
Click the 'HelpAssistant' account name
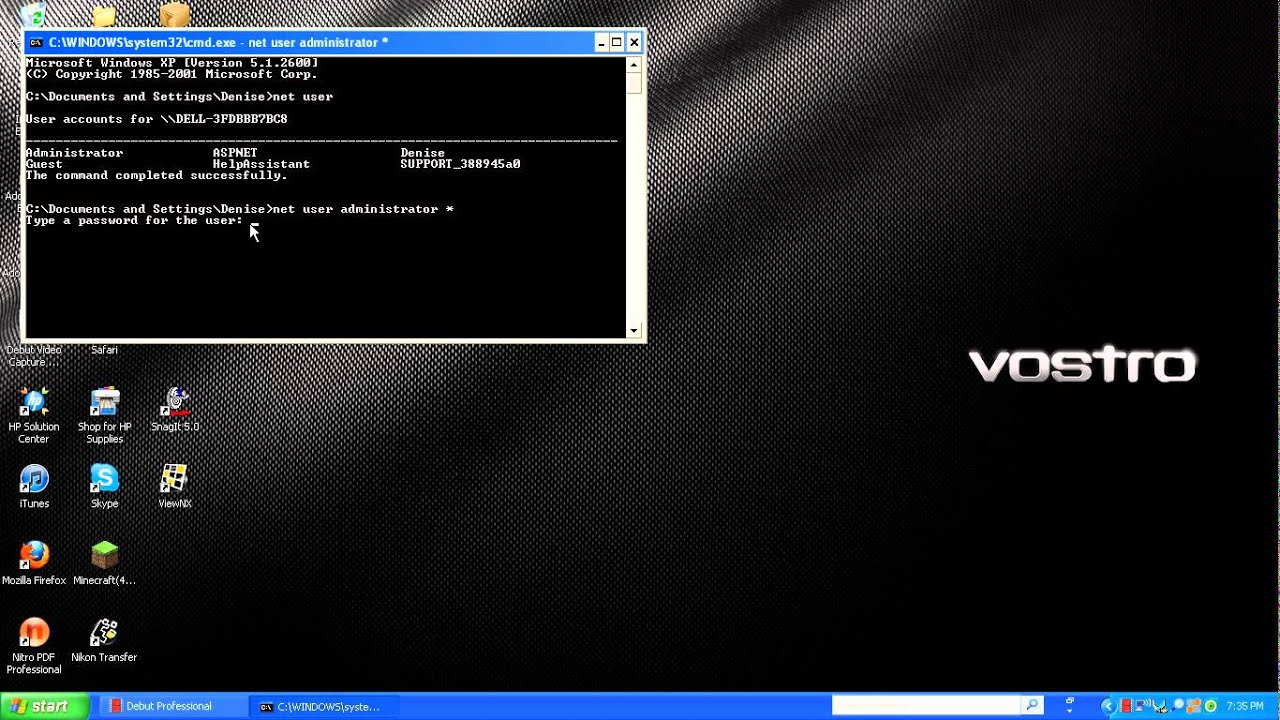[261, 164]
